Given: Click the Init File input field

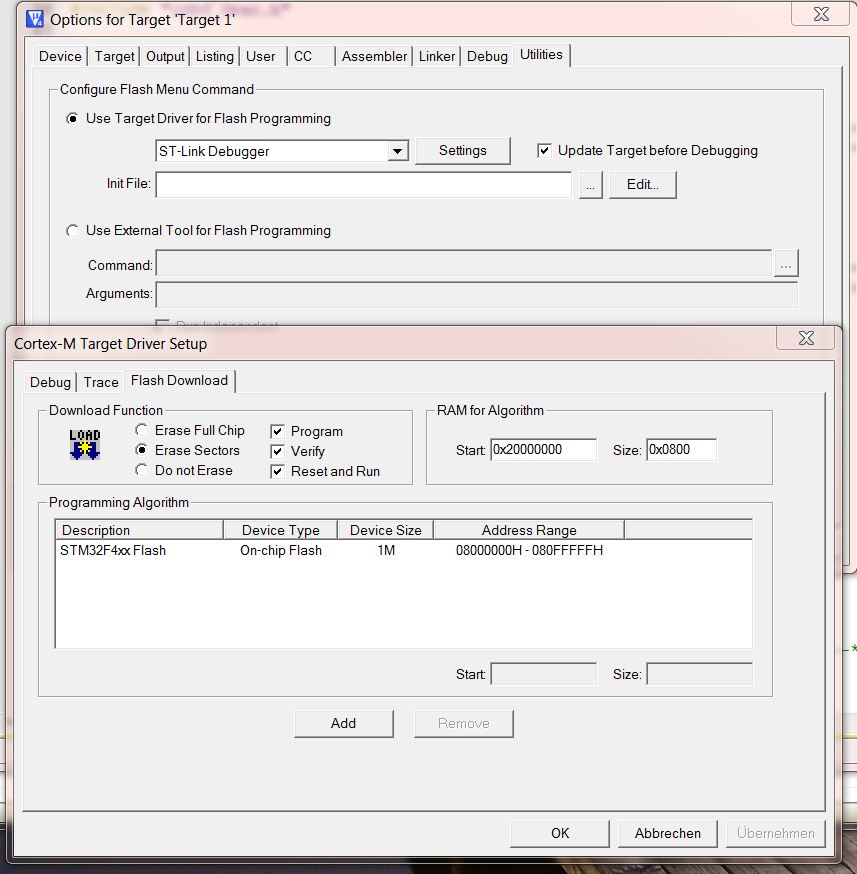Looking at the screenshot, I should tap(364, 184).
